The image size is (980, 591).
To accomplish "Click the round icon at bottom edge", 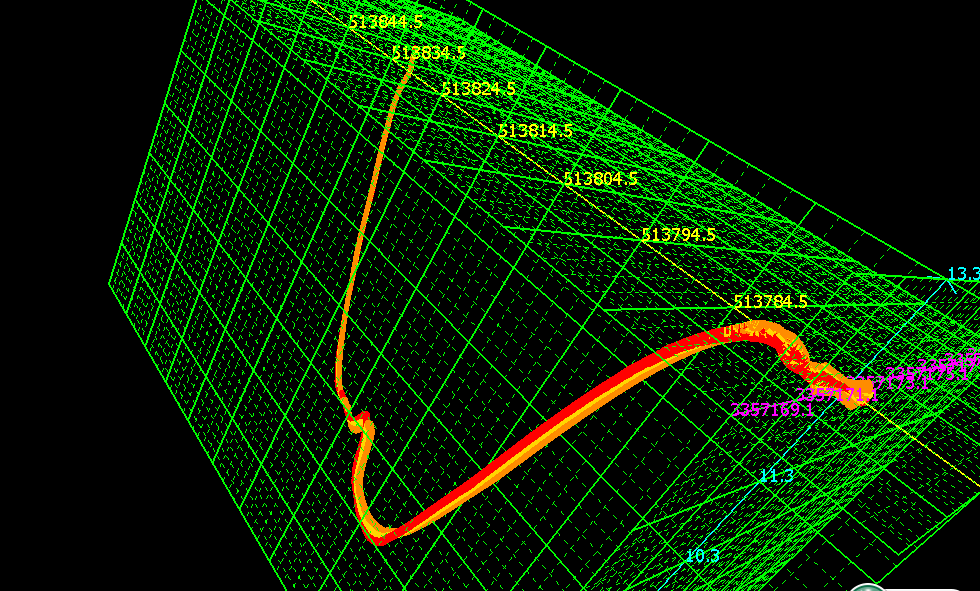I will tap(866, 585).
